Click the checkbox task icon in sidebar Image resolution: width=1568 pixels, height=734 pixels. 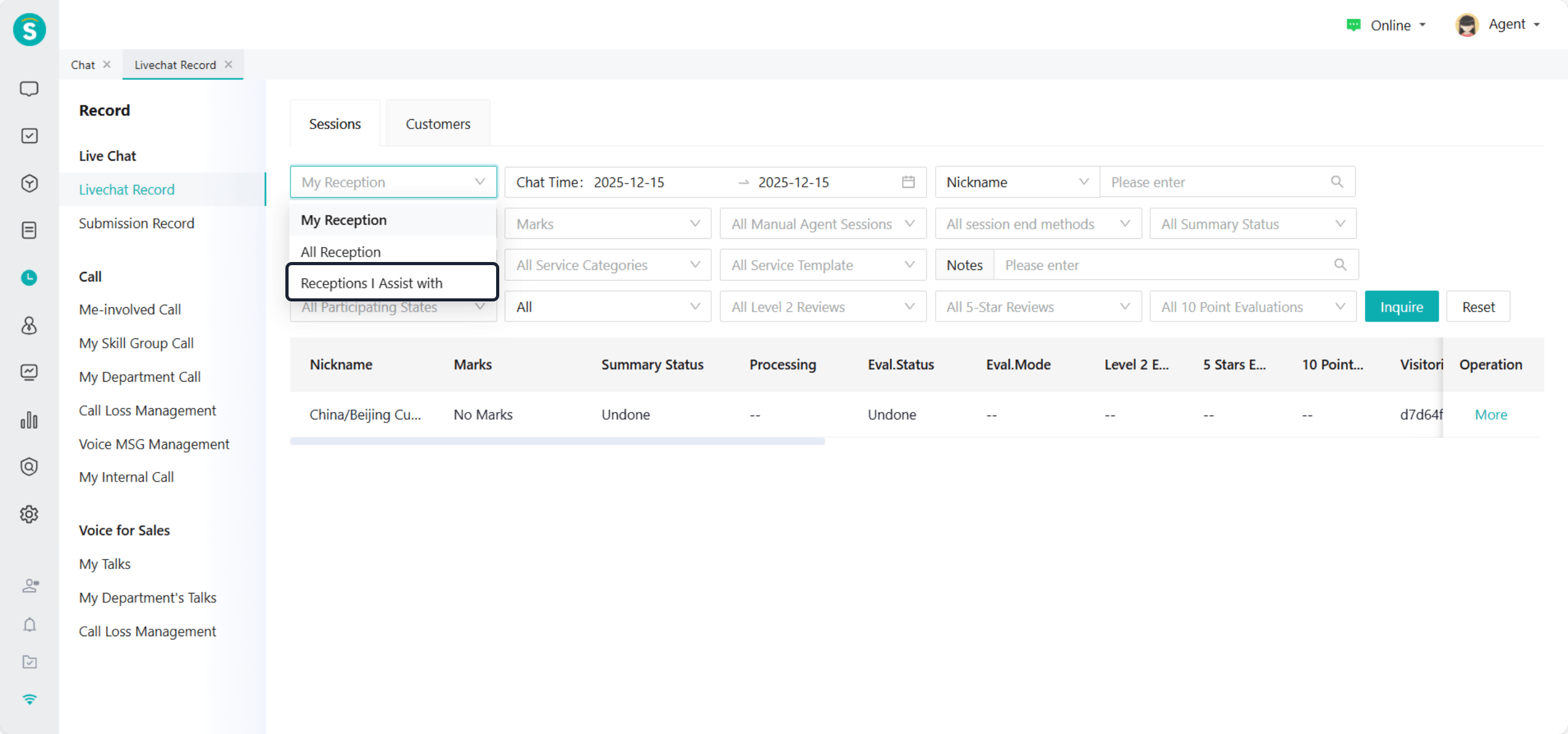(29, 136)
